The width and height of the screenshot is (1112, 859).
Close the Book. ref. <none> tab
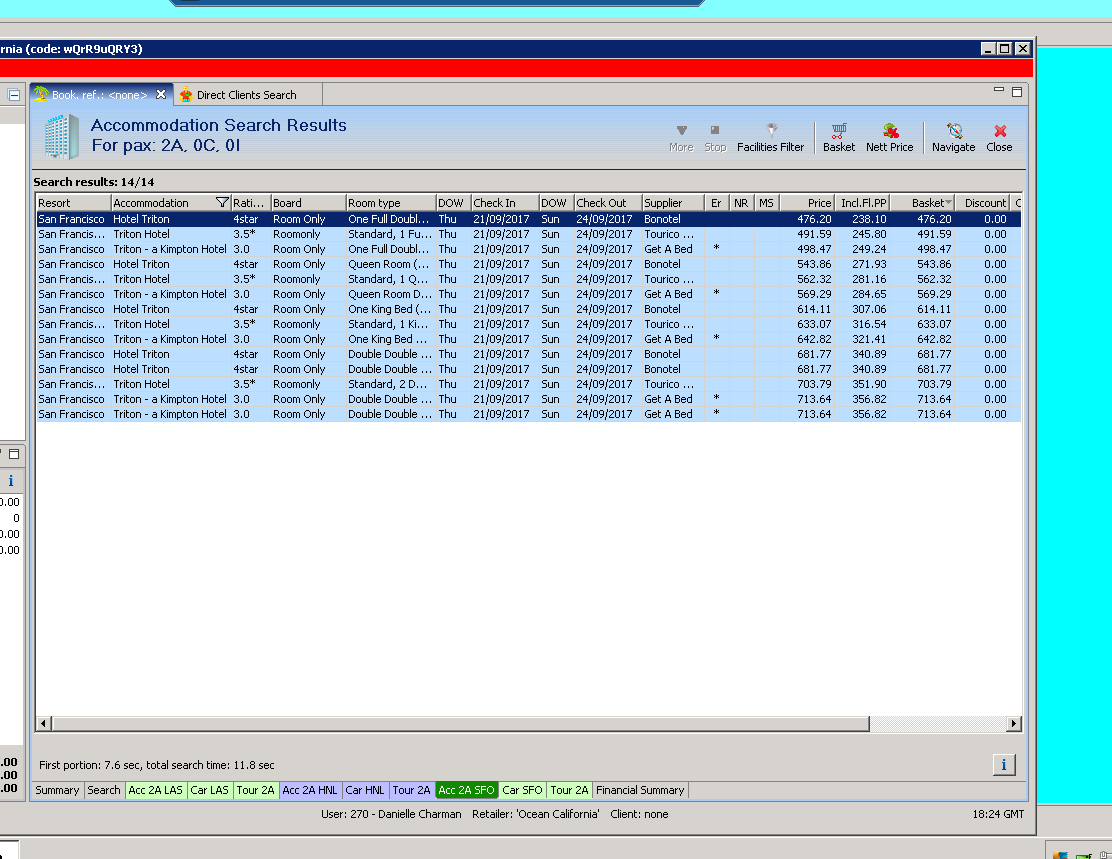click(161, 95)
